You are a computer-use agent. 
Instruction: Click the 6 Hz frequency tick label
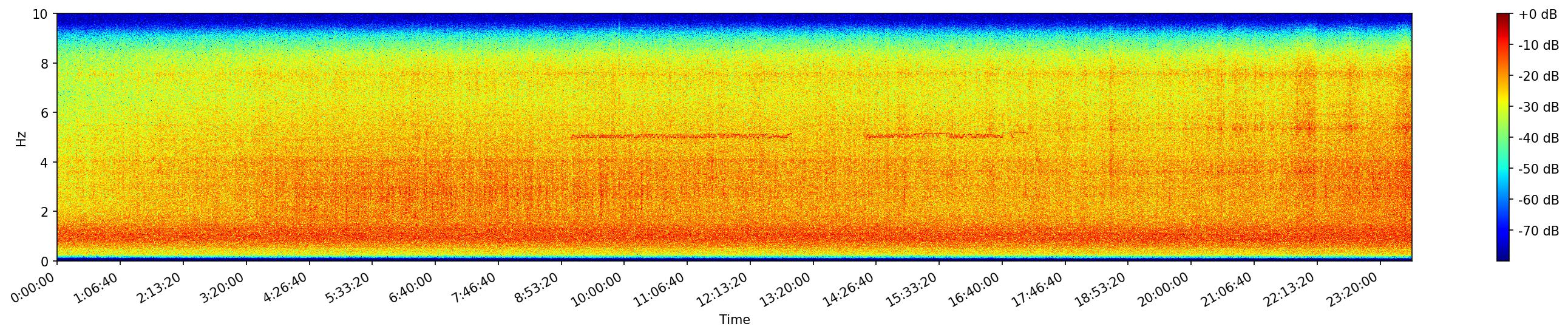45,113
